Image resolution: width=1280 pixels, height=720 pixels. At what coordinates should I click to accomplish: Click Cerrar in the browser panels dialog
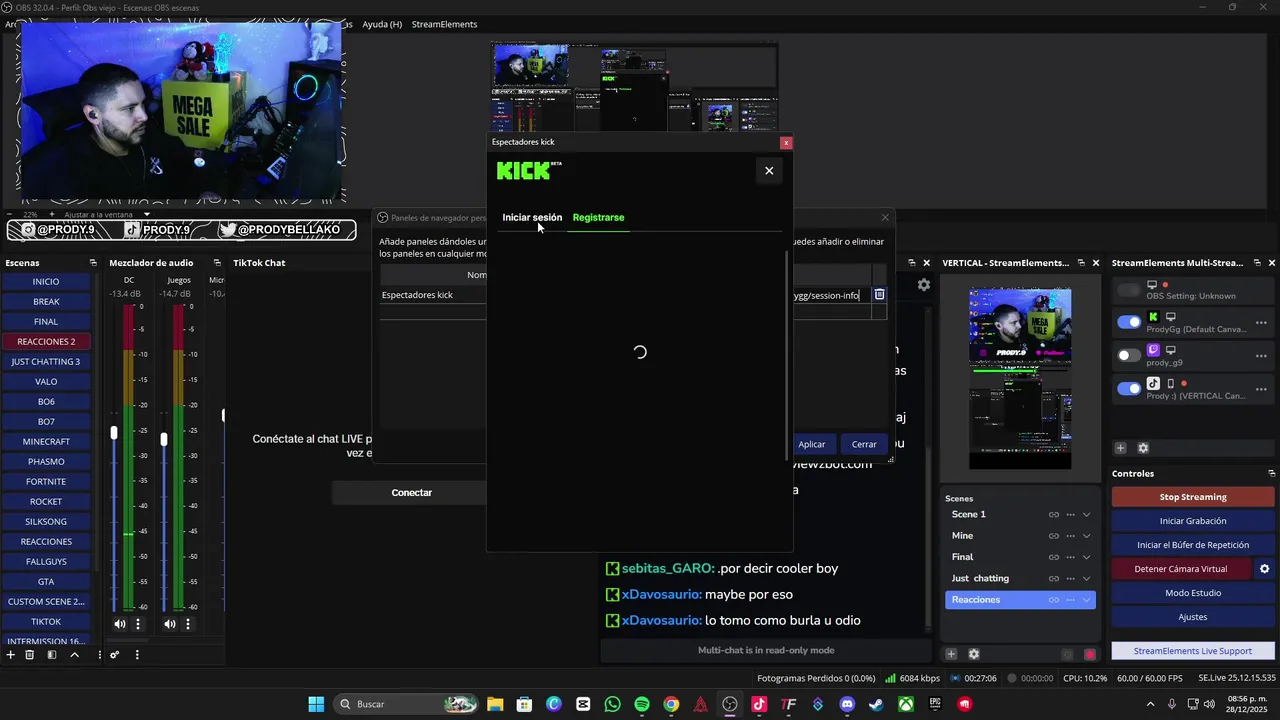(864, 444)
